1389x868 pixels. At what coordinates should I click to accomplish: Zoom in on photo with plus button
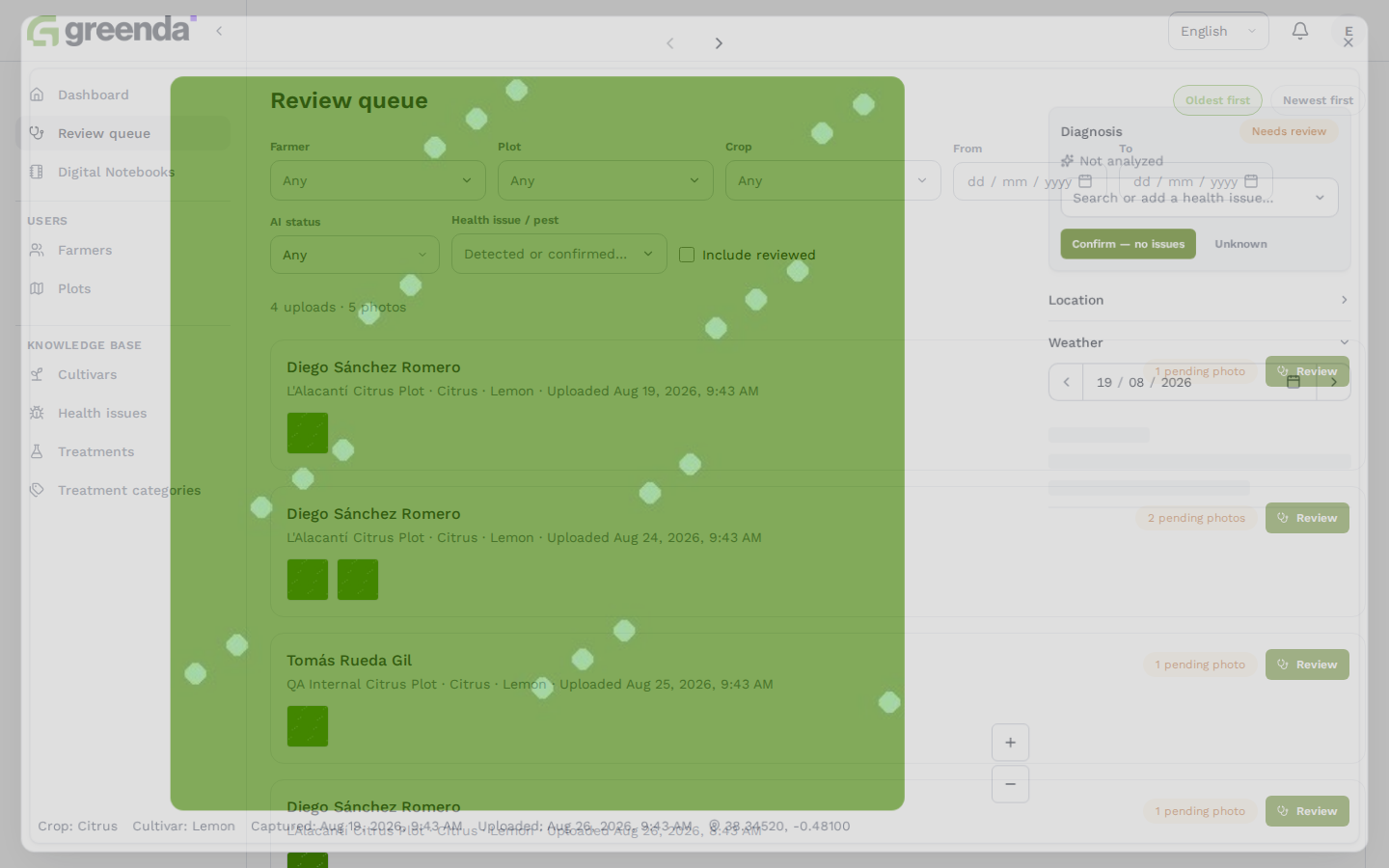coord(1010,743)
